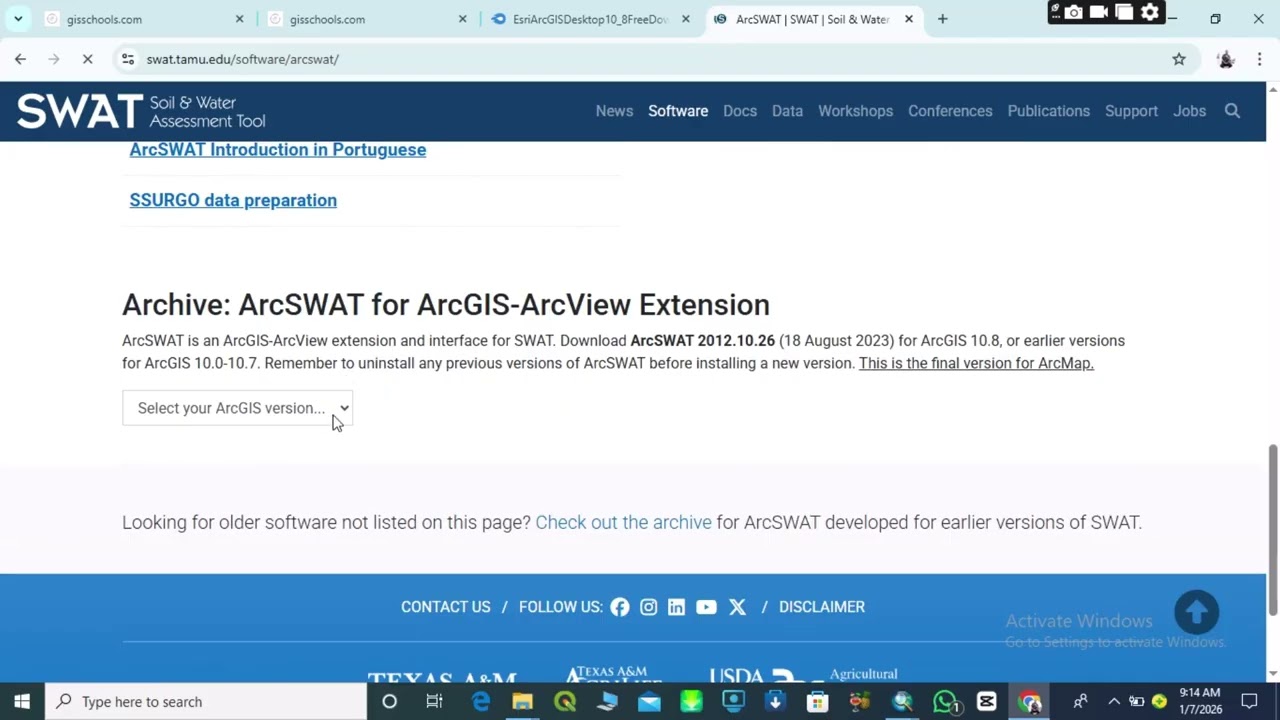This screenshot has width=1280, height=720.
Task: Open the Conferences menu item
Action: 950,111
